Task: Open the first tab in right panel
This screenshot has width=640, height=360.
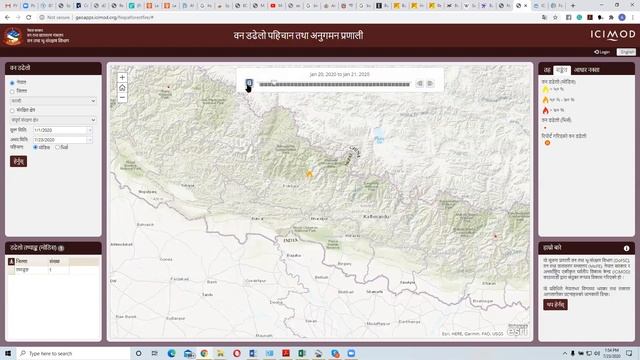Action: tap(547, 70)
